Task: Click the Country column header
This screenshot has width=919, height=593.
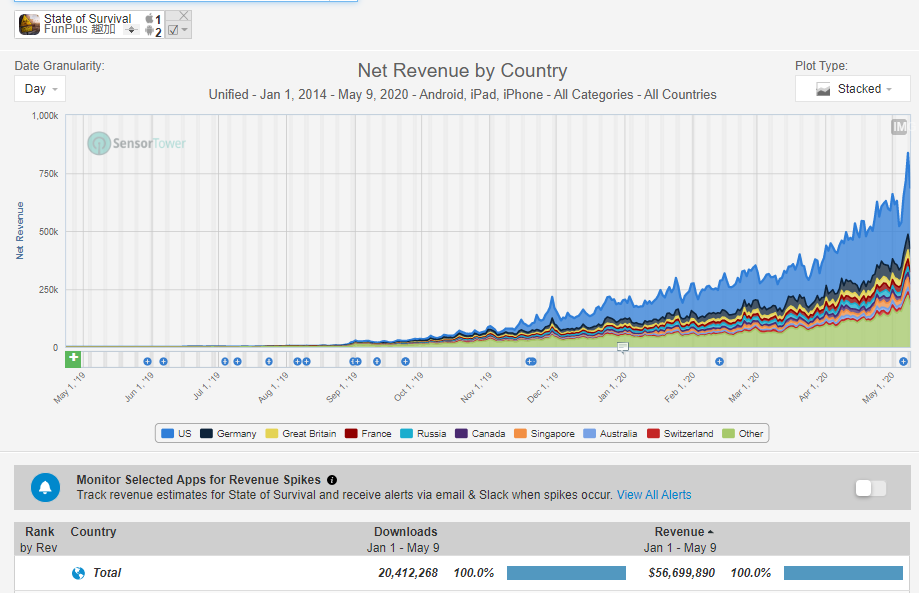Action: (x=93, y=532)
